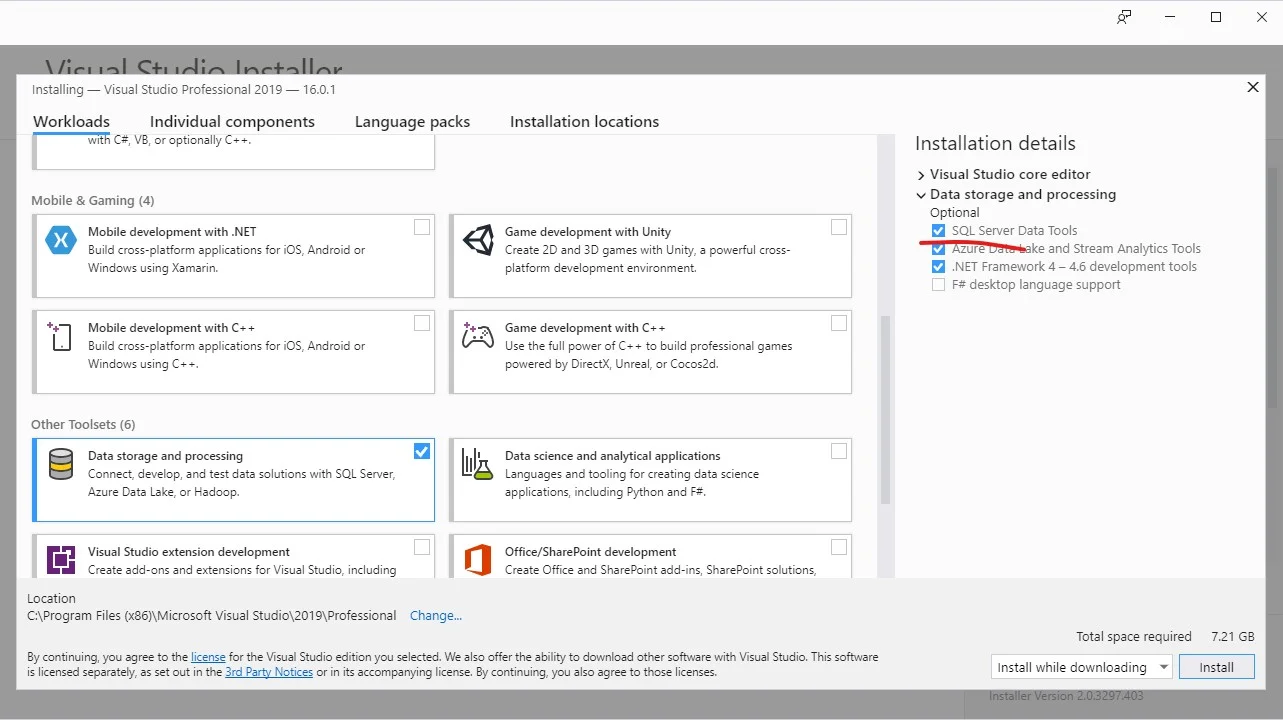Screen dimensions: 1283x720
Task: Click the Data storage and processing database icon
Action: click(61, 464)
